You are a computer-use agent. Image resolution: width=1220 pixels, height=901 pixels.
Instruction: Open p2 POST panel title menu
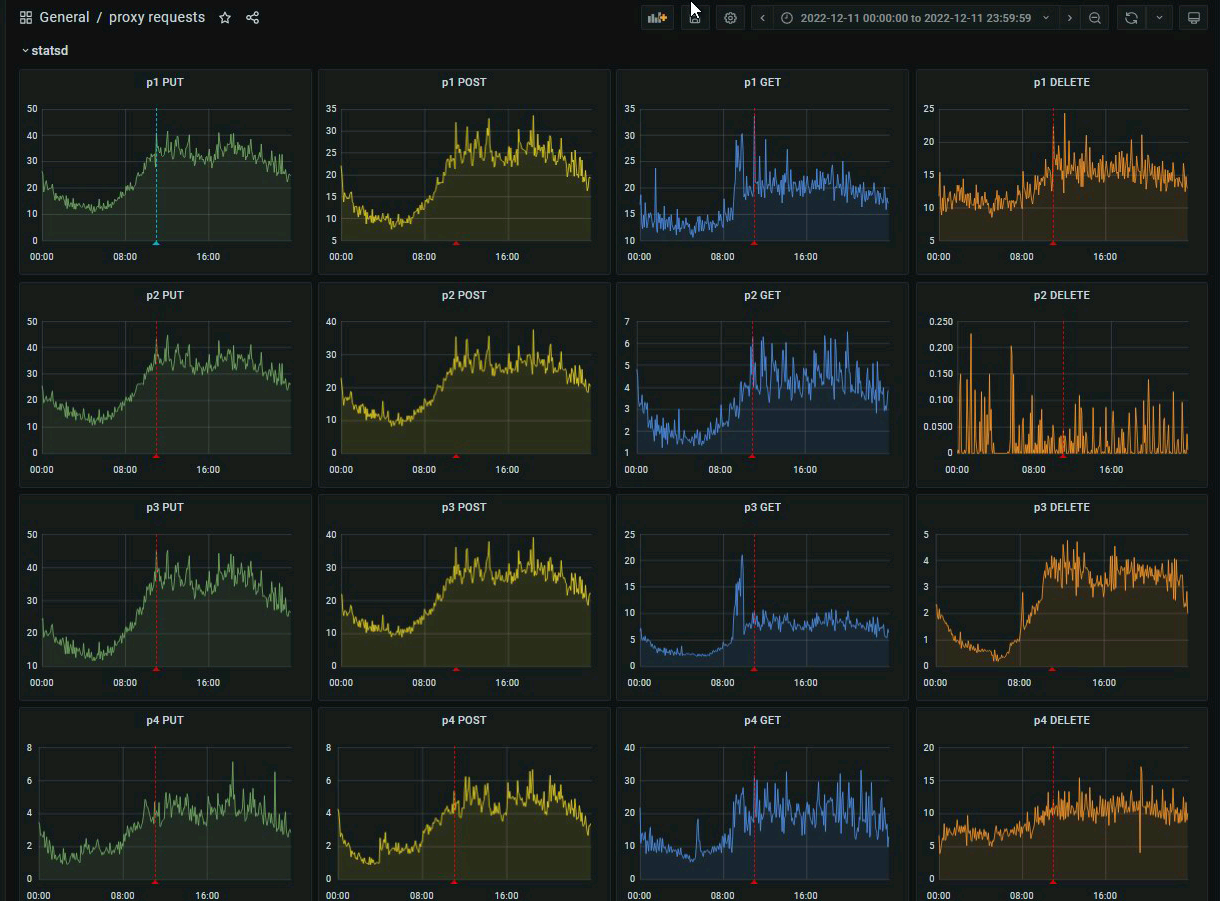point(464,295)
